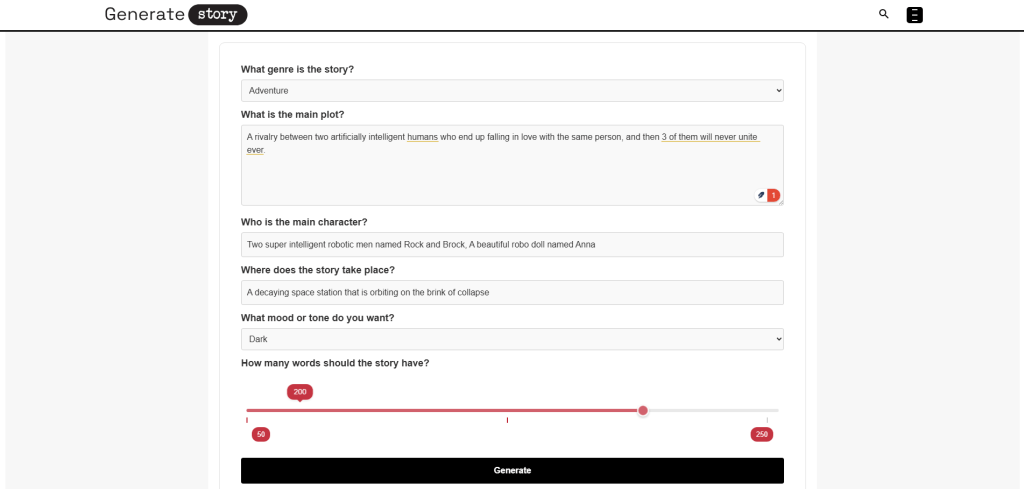Click the slider track's middle tick mark

(x=507, y=420)
